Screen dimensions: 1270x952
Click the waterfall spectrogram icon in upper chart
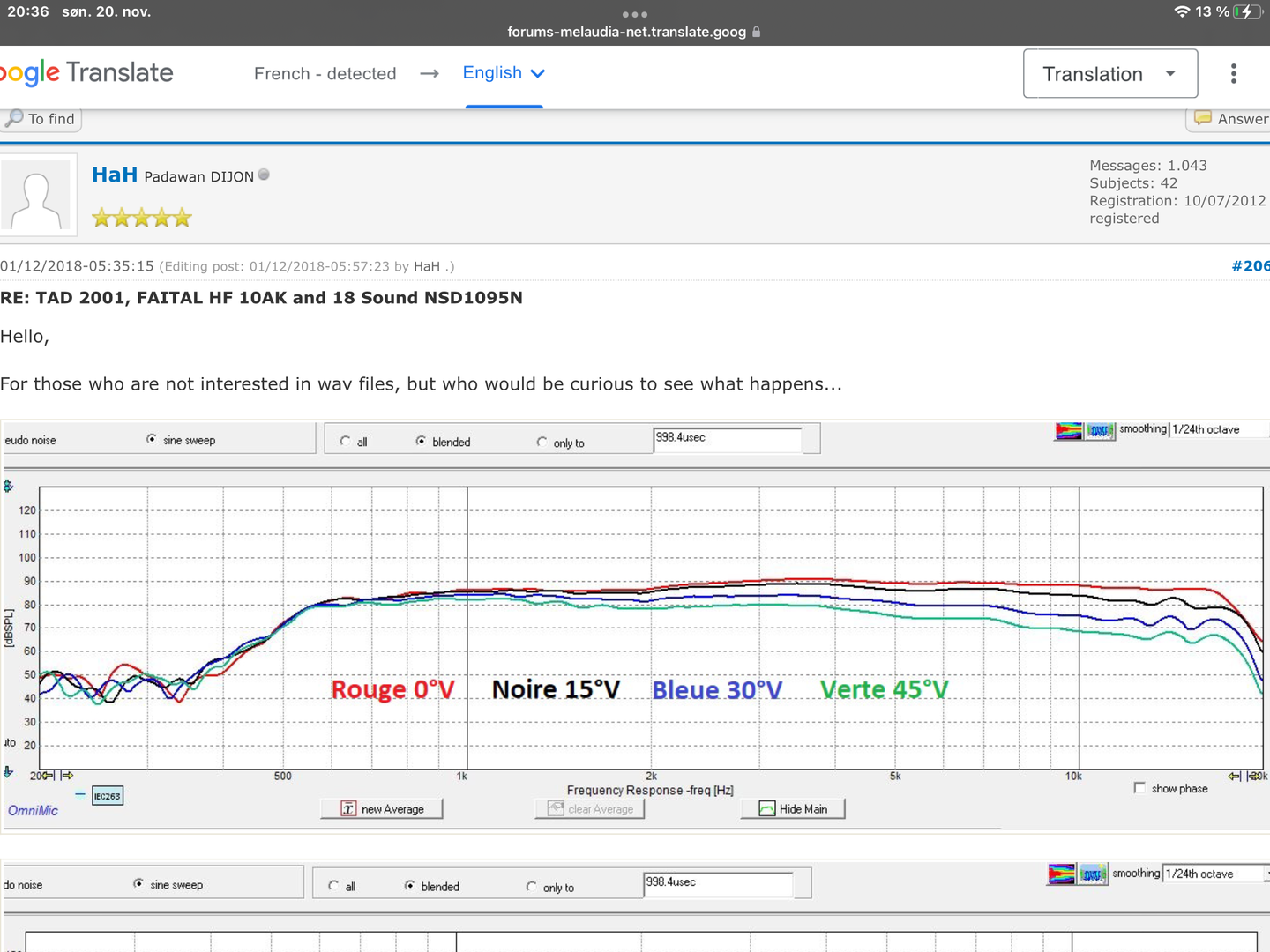click(x=1068, y=431)
